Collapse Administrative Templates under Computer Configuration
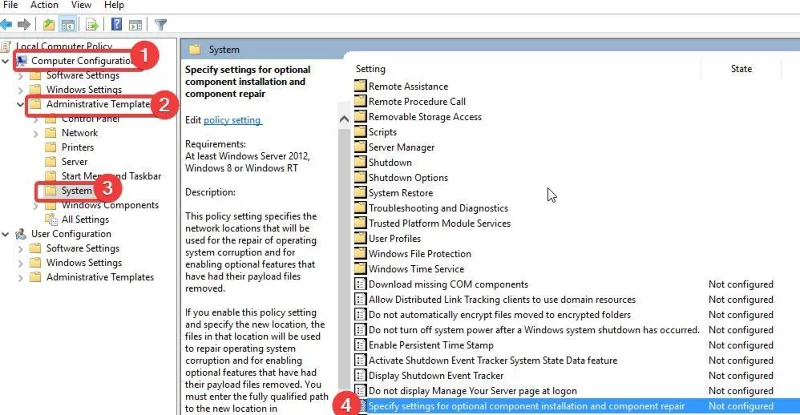This screenshot has width=800, height=415. (x=20, y=105)
